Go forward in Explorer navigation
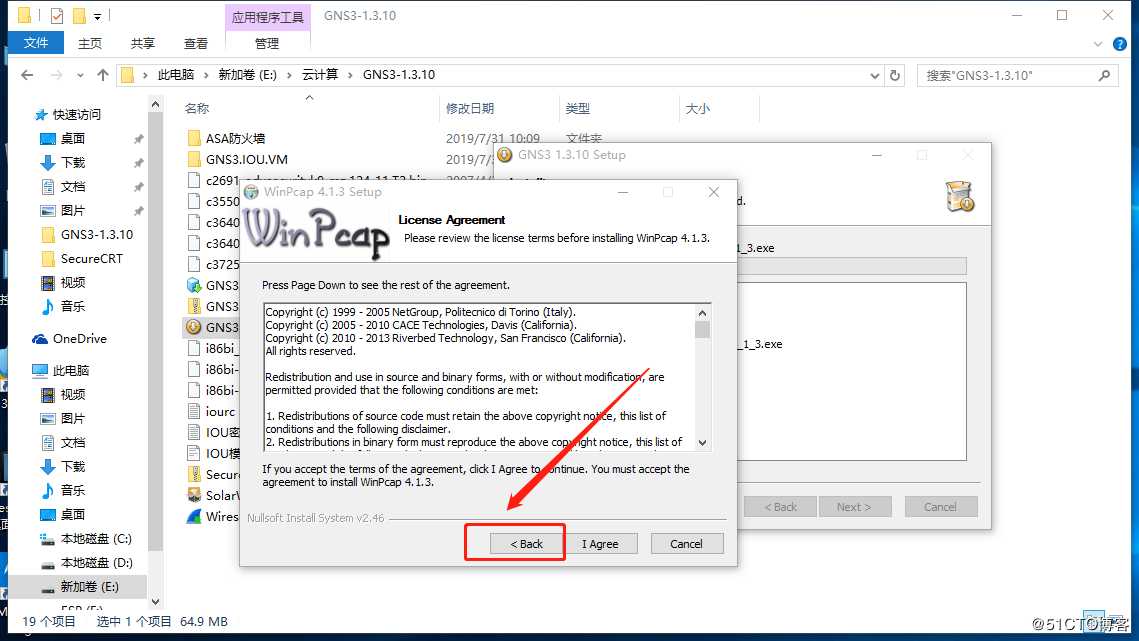This screenshot has height=641, width=1139. (56, 75)
